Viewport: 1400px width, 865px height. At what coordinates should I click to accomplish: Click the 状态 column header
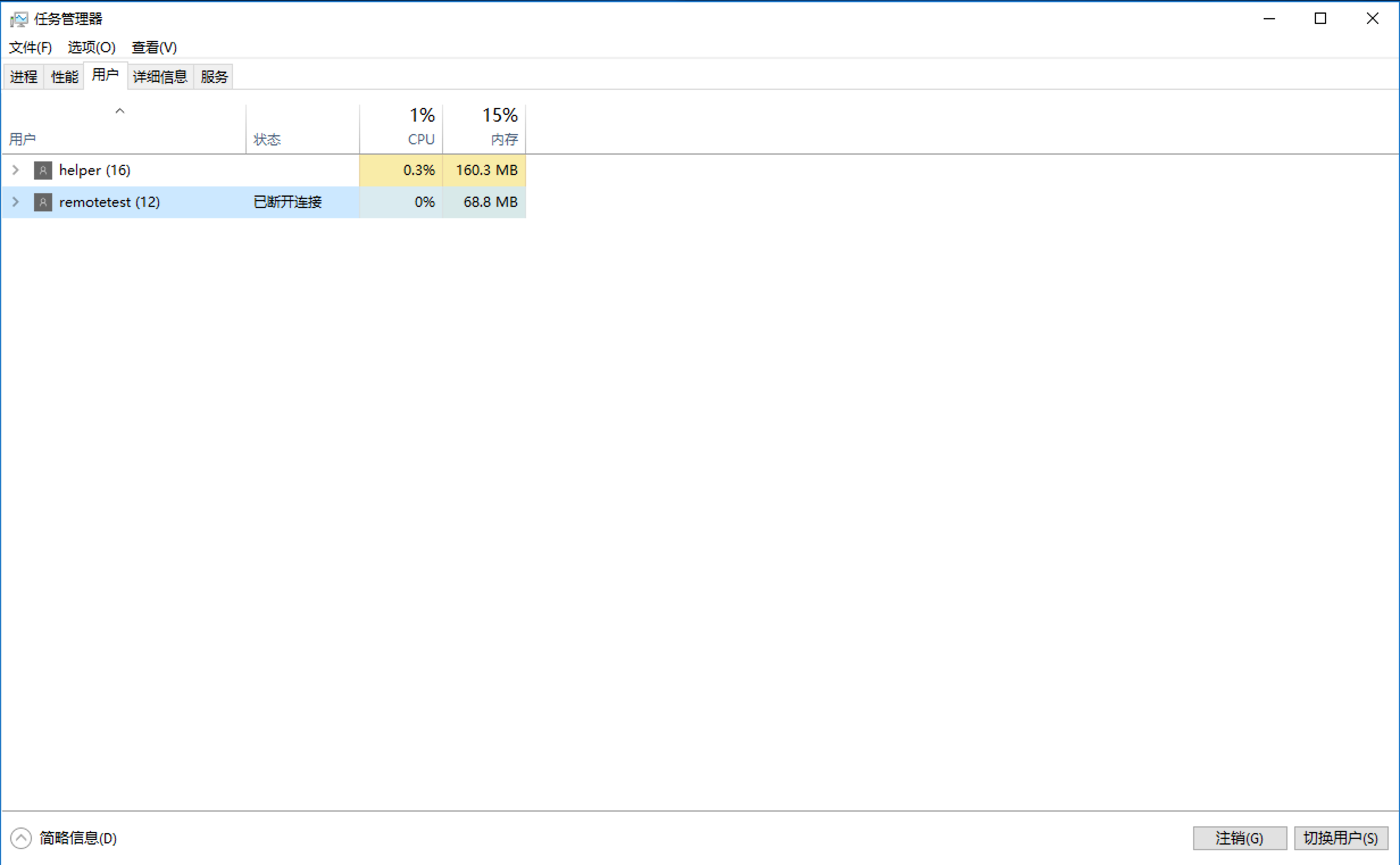coord(302,139)
